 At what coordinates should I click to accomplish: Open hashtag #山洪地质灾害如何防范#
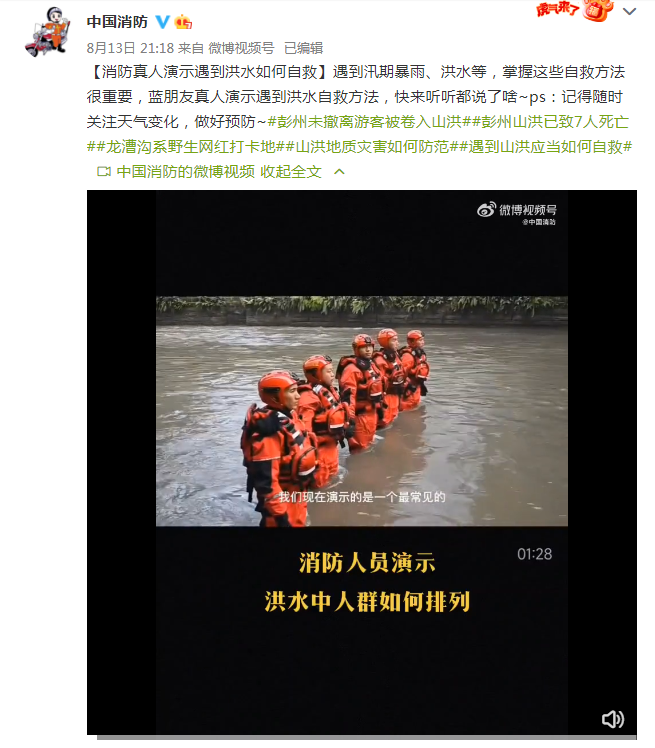[372, 147]
